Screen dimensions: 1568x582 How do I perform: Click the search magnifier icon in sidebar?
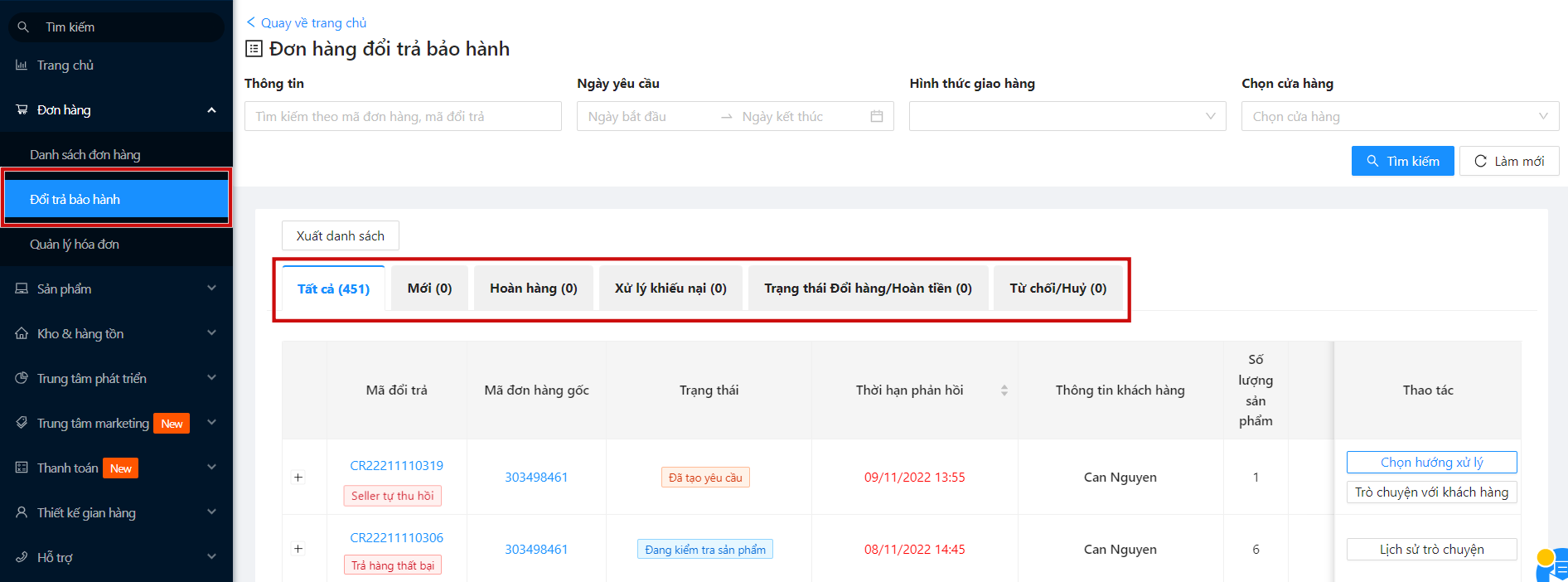(x=23, y=27)
